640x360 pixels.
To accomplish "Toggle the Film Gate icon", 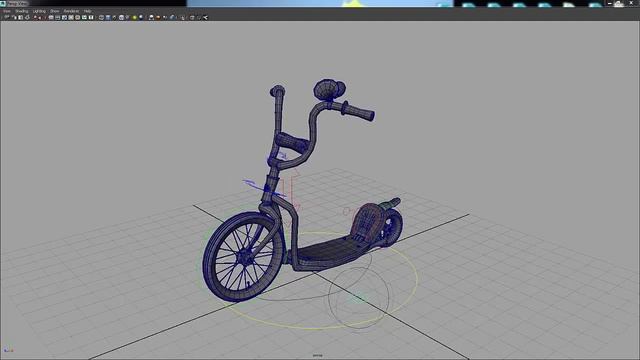I will (x=58, y=18).
